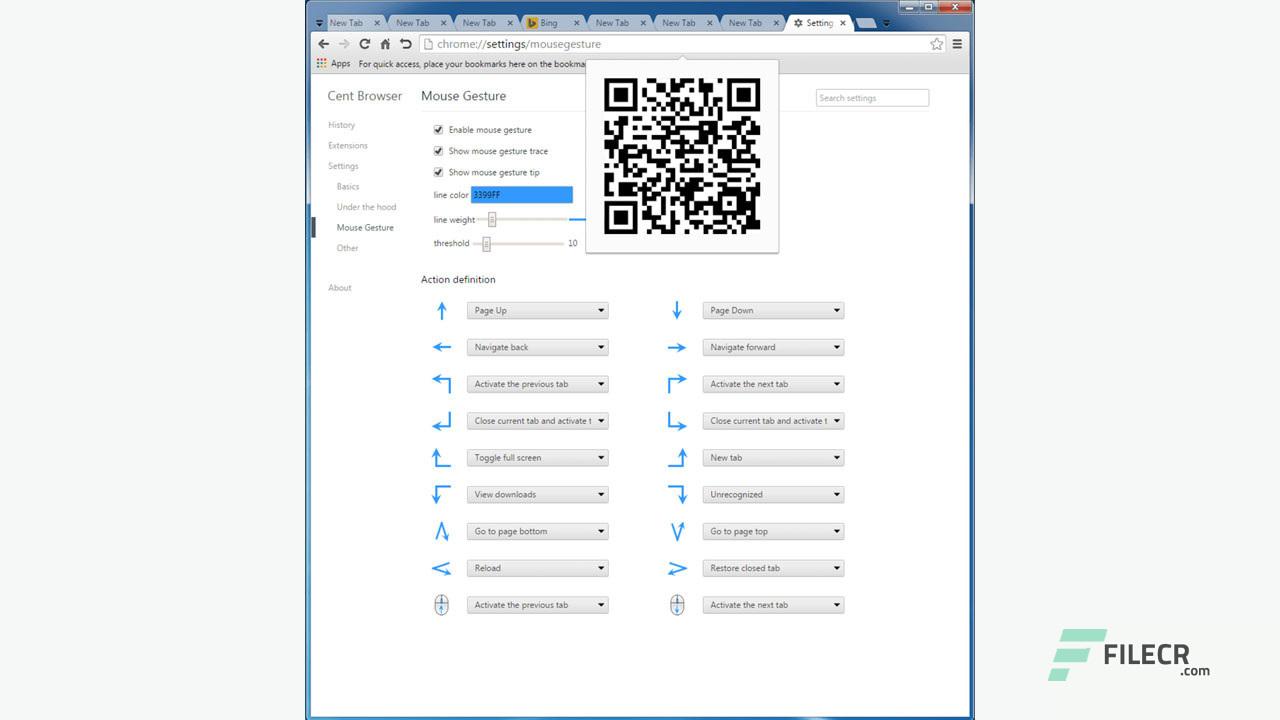Open the Cent Browser hamburger menu
The height and width of the screenshot is (720, 1280).
pos(957,44)
